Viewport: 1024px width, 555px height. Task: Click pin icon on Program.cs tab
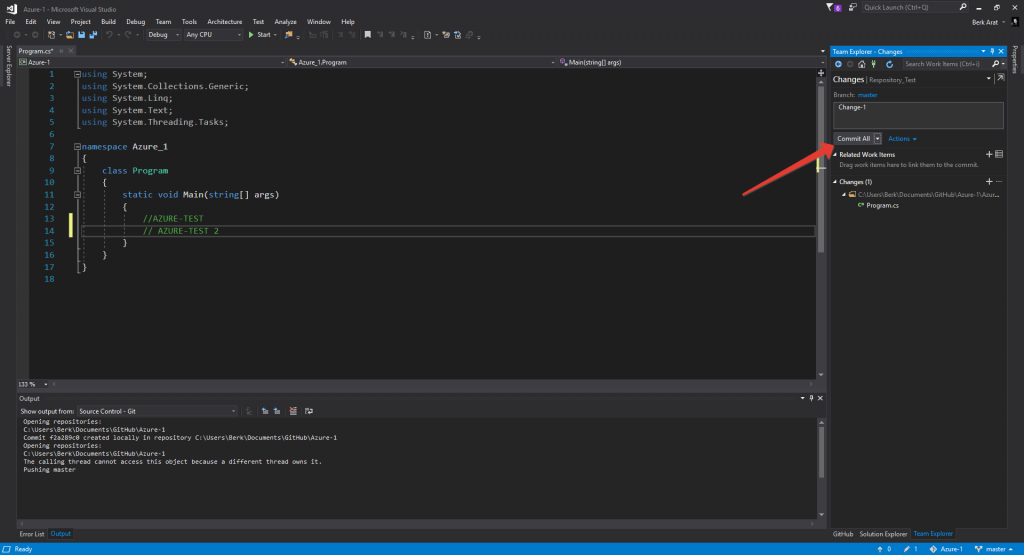coord(61,51)
